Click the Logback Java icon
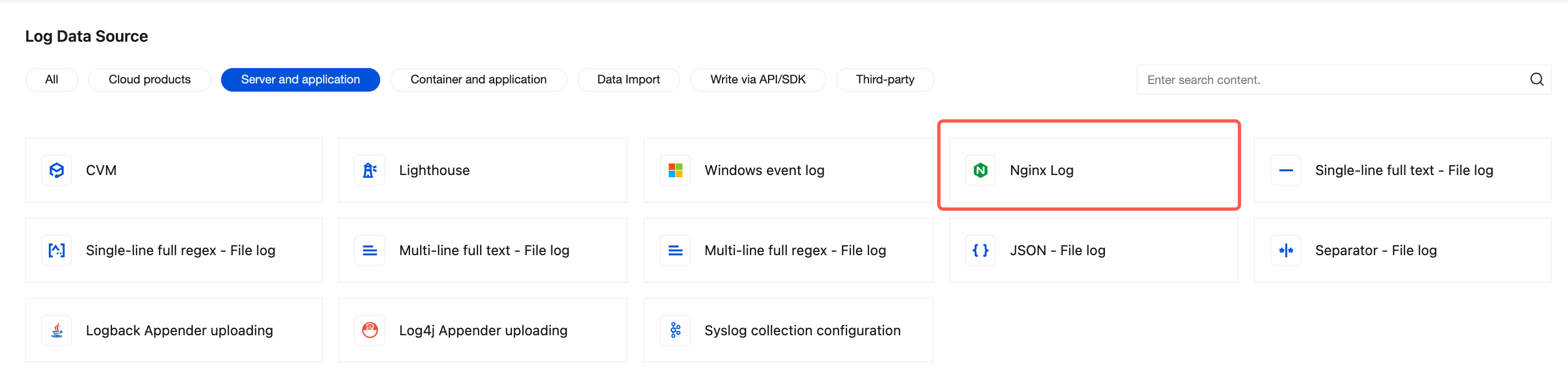Image resolution: width=1568 pixels, height=383 pixels. point(57,331)
